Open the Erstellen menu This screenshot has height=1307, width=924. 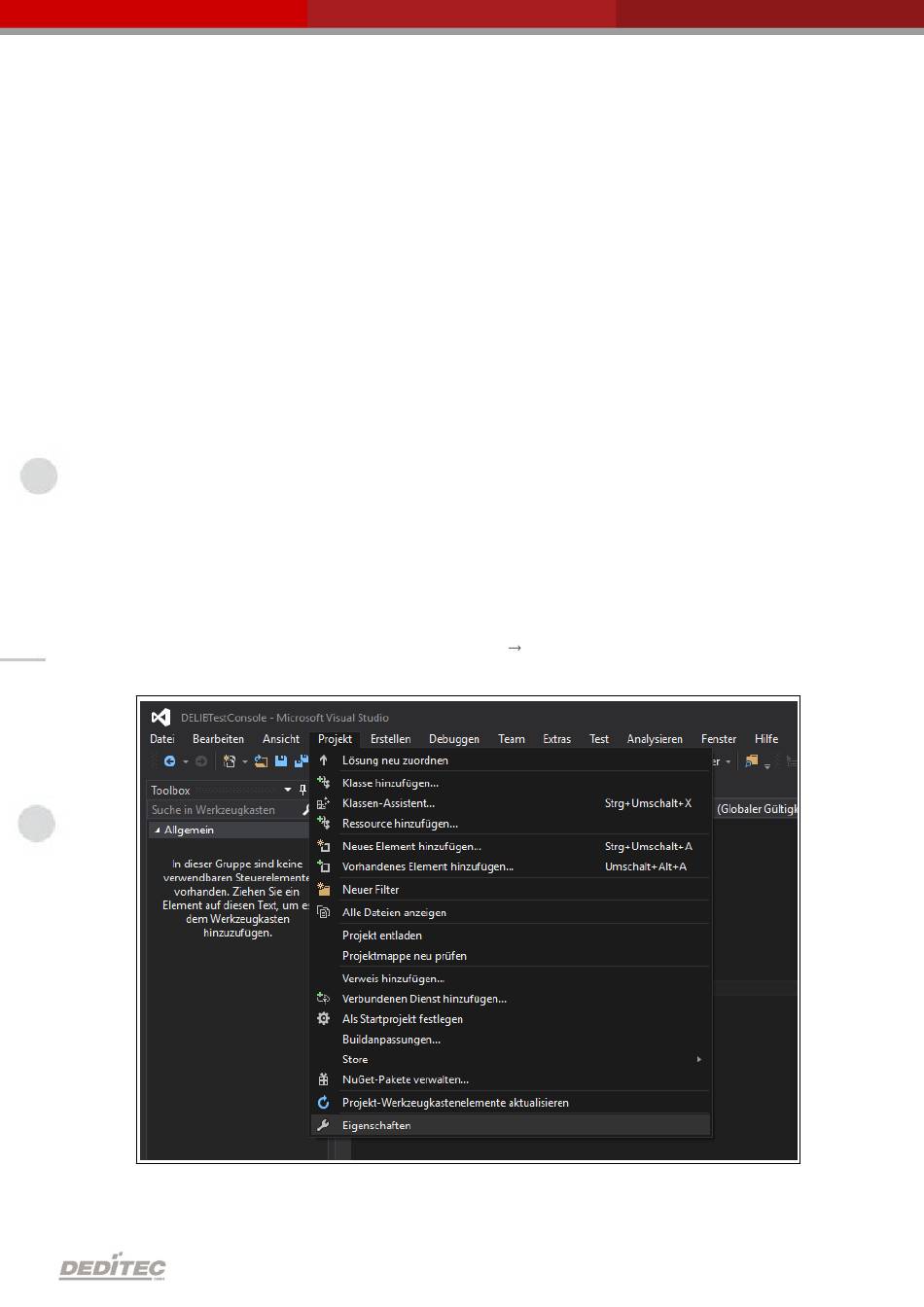(390, 739)
